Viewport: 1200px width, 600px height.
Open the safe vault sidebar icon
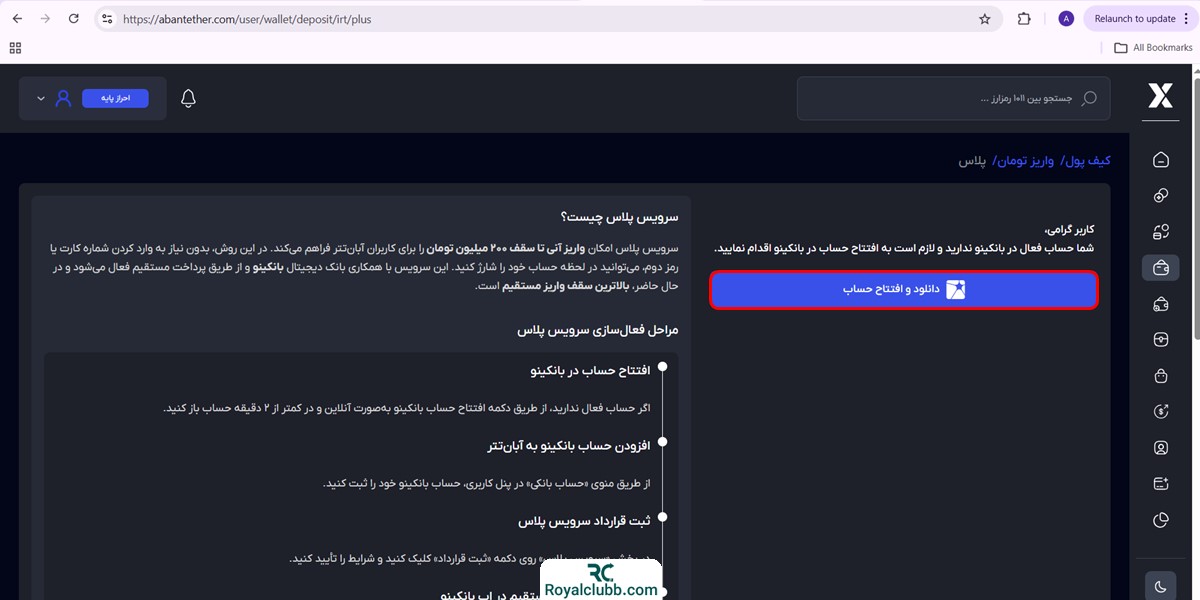click(1160, 340)
